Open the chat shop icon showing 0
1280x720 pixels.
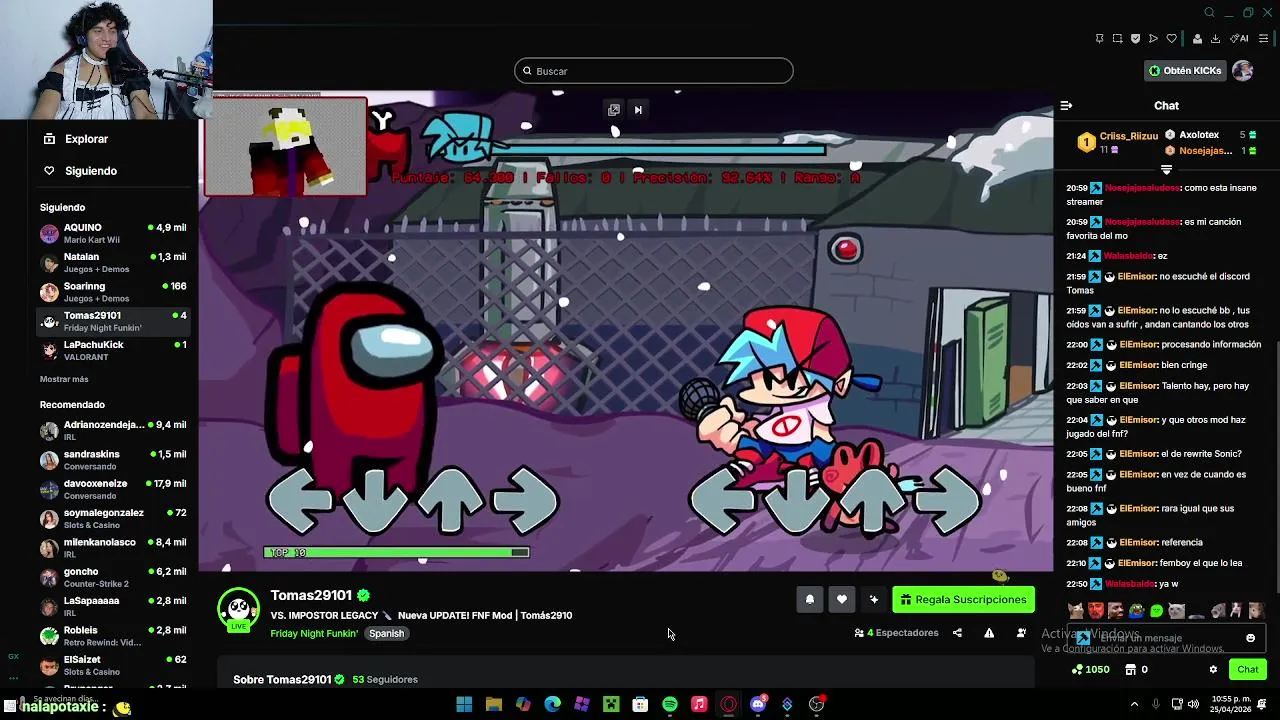pyautogui.click(x=1137, y=669)
